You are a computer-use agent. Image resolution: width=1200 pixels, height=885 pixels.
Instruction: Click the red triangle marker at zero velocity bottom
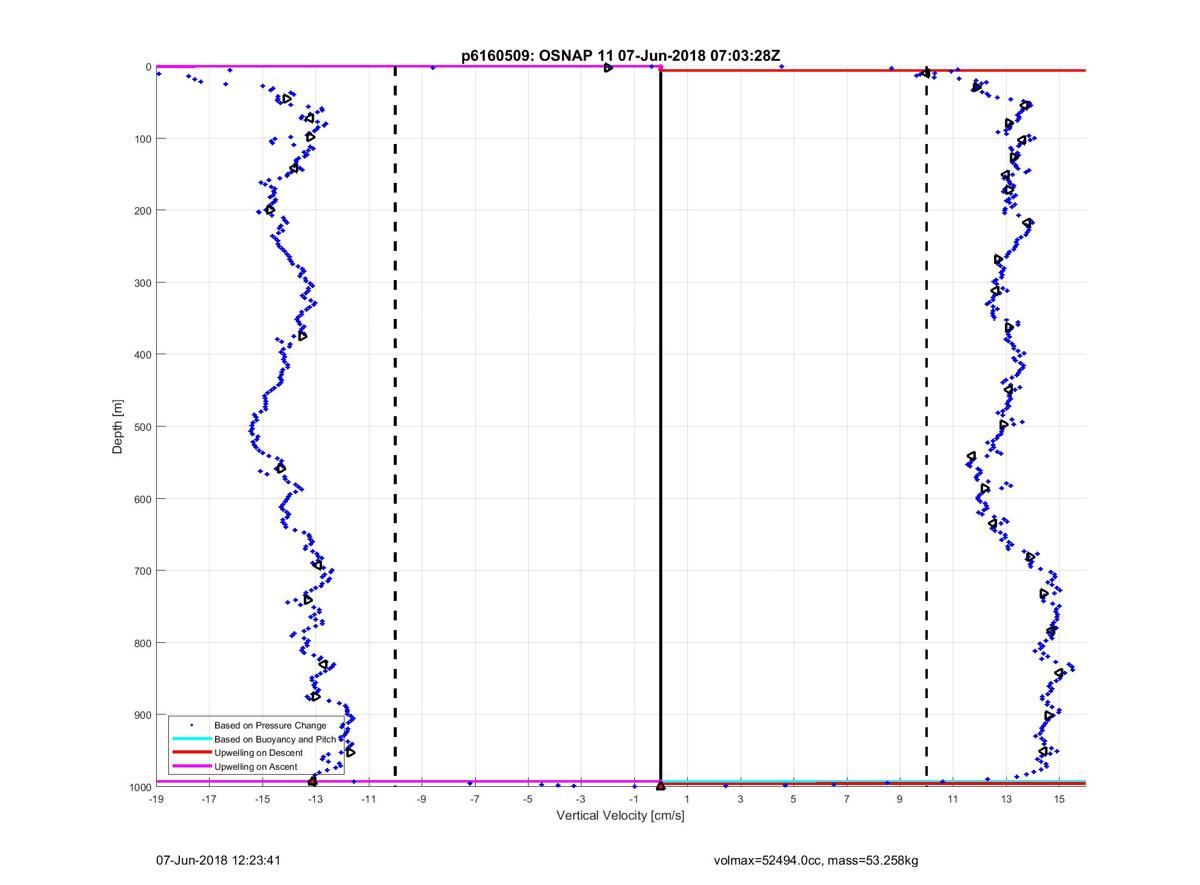[660, 786]
